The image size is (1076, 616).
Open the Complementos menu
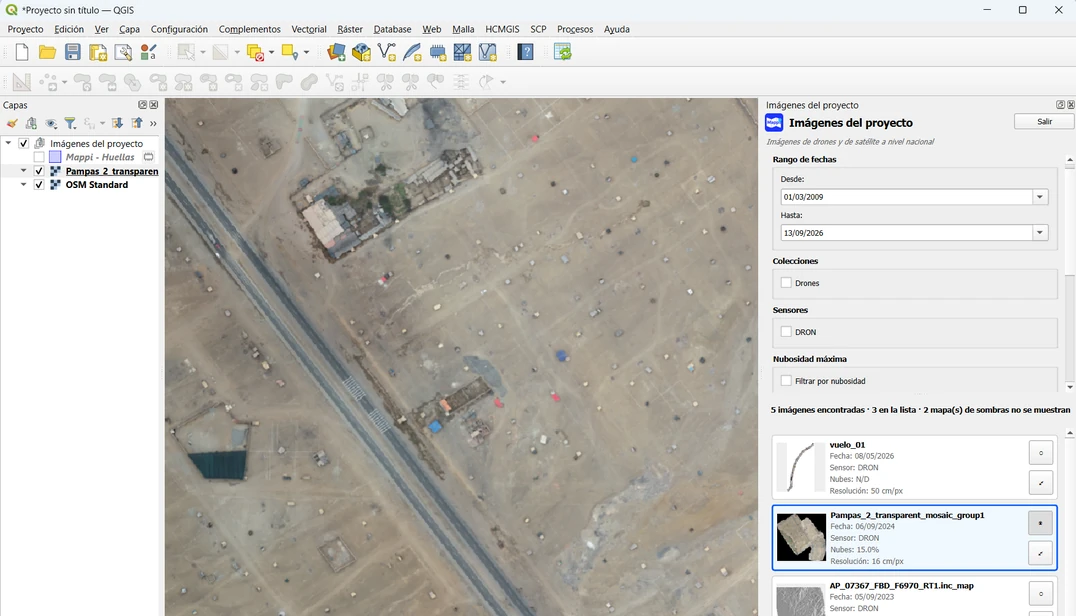[x=250, y=29]
